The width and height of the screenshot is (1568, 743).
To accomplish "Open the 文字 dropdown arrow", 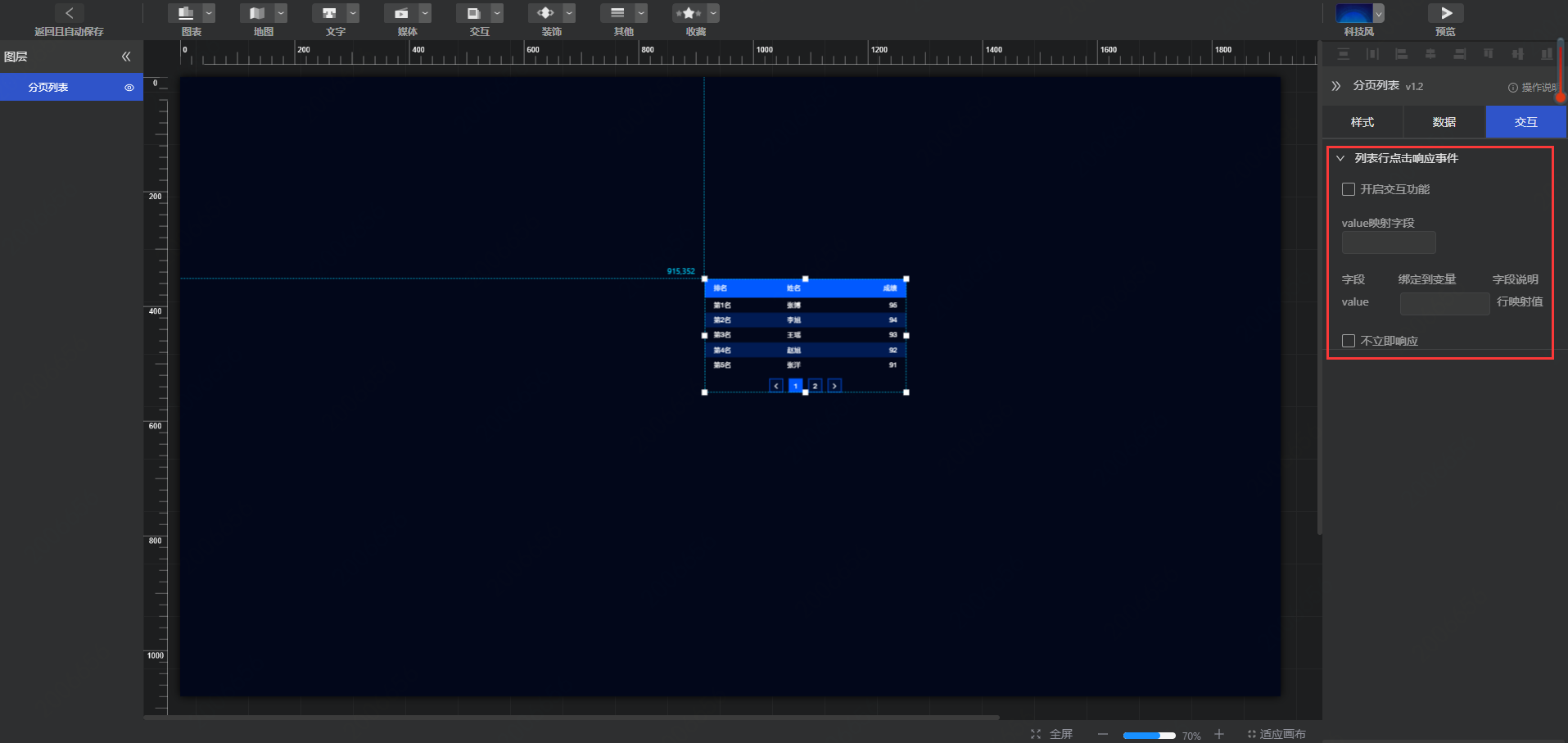I will pos(353,13).
